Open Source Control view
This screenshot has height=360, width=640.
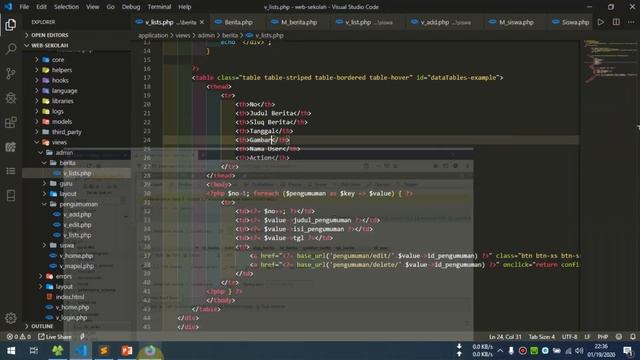click(11, 73)
